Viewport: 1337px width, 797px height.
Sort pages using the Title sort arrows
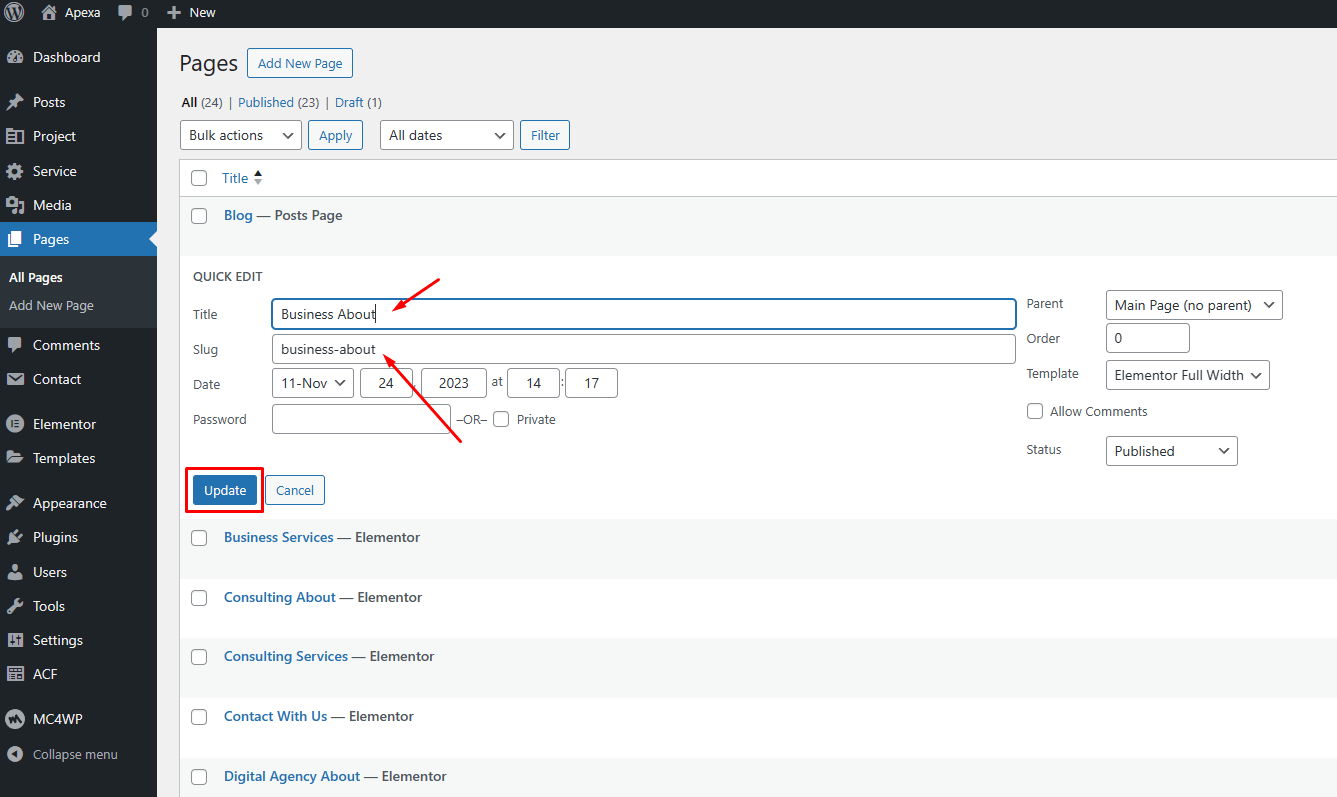258,178
